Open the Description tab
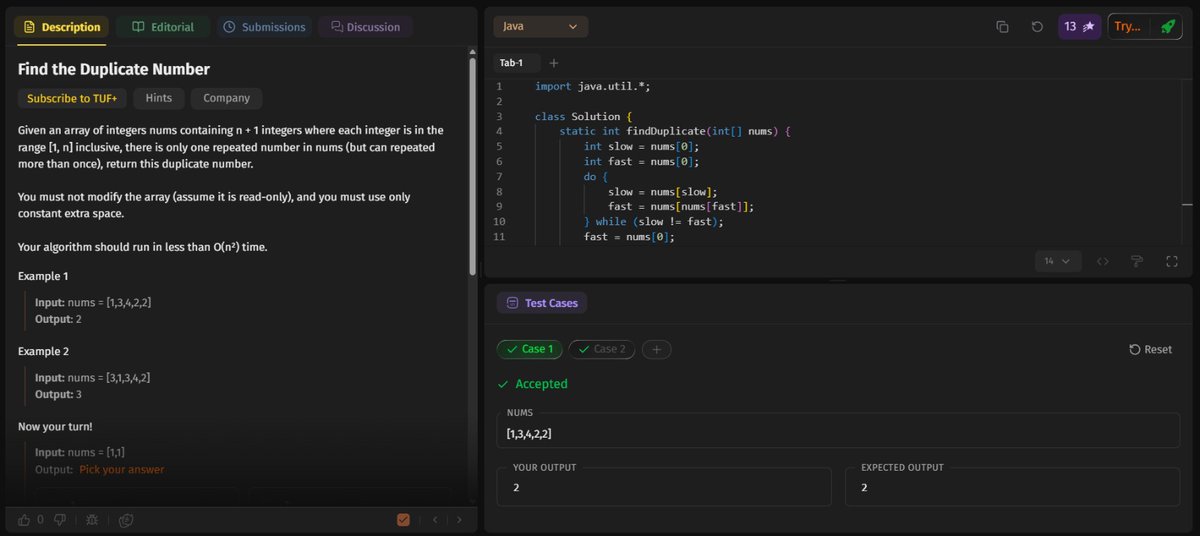The width and height of the screenshot is (1200, 536). [61, 27]
